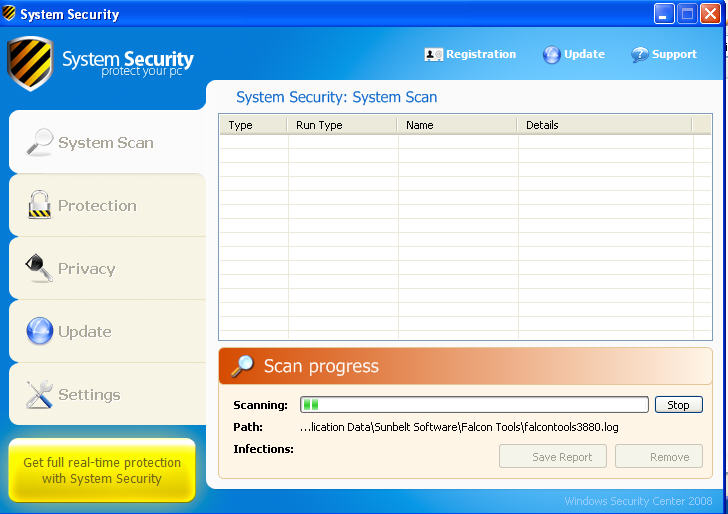Minimize the System Security window
728x514 pixels.
(664, 13)
